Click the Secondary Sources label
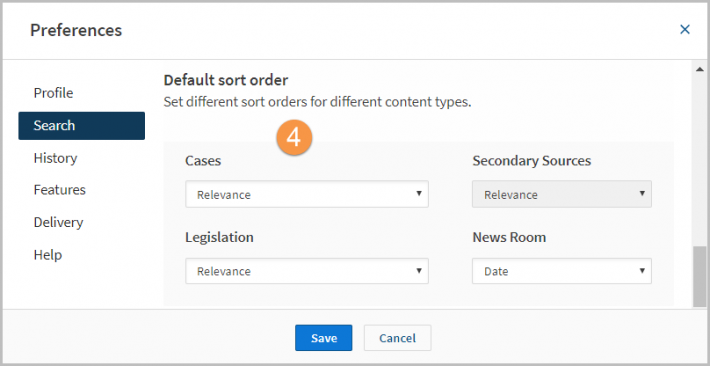This screenshot has height=366, width=710. 532,161
